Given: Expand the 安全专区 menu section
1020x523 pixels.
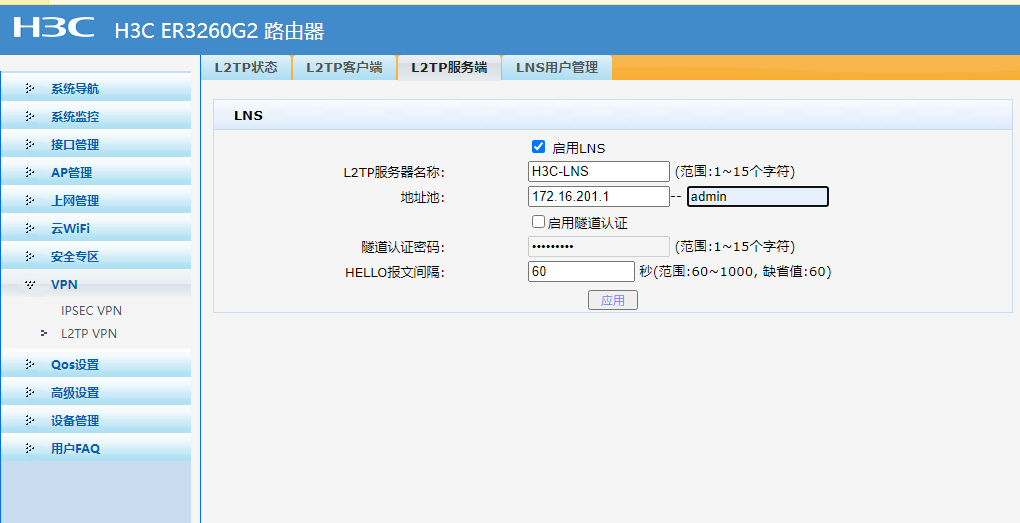Looking at the screenshot, I should coord(96,256).
